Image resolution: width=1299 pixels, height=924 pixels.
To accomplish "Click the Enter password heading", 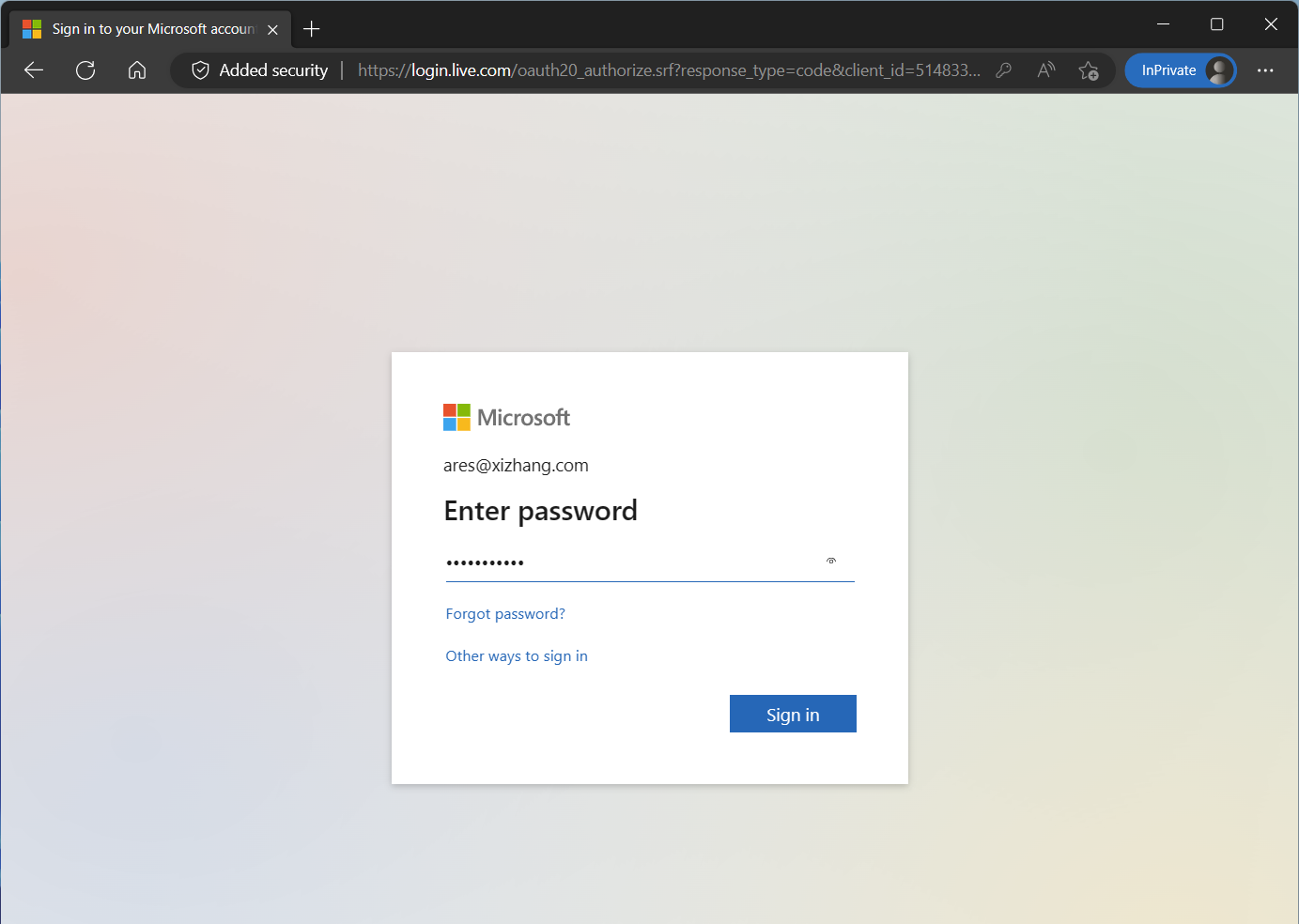I will (x=540, y=511).
